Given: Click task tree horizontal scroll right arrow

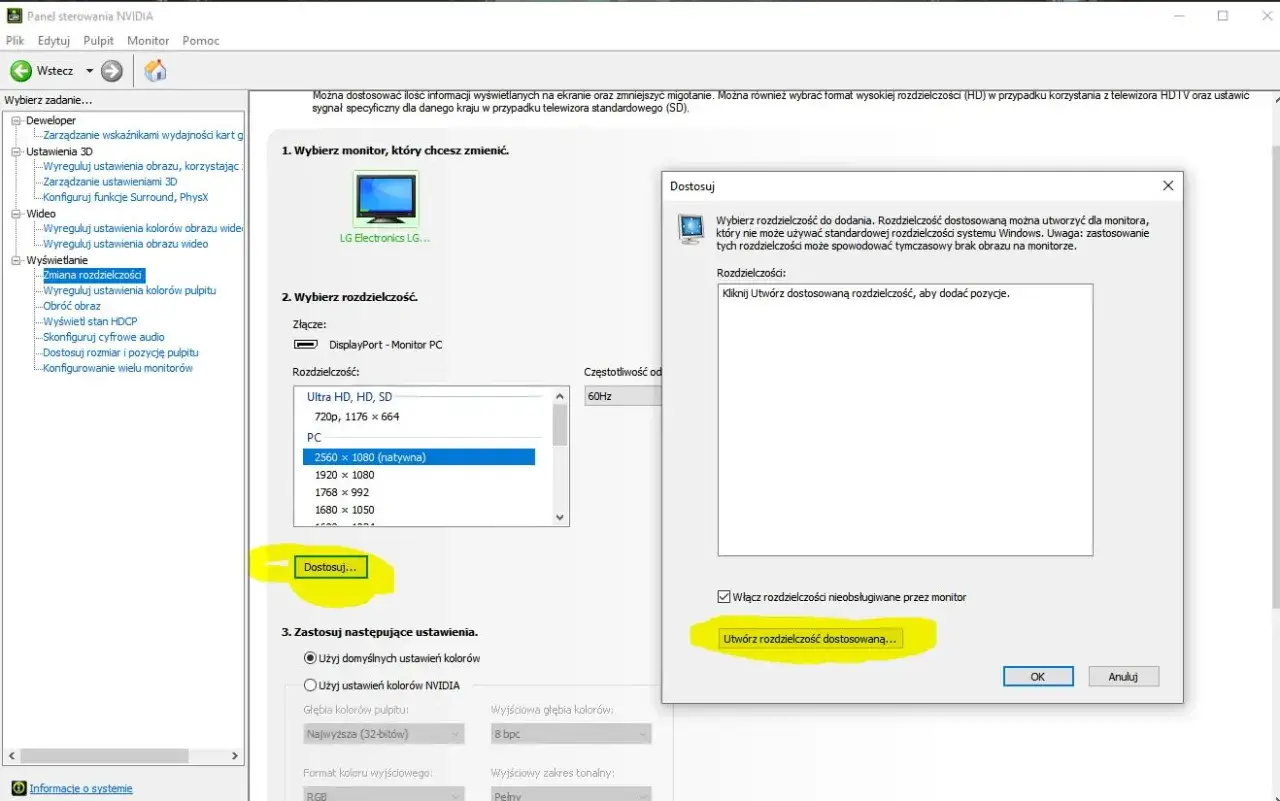Looking at the screenshot, I should tap(235, 757).
